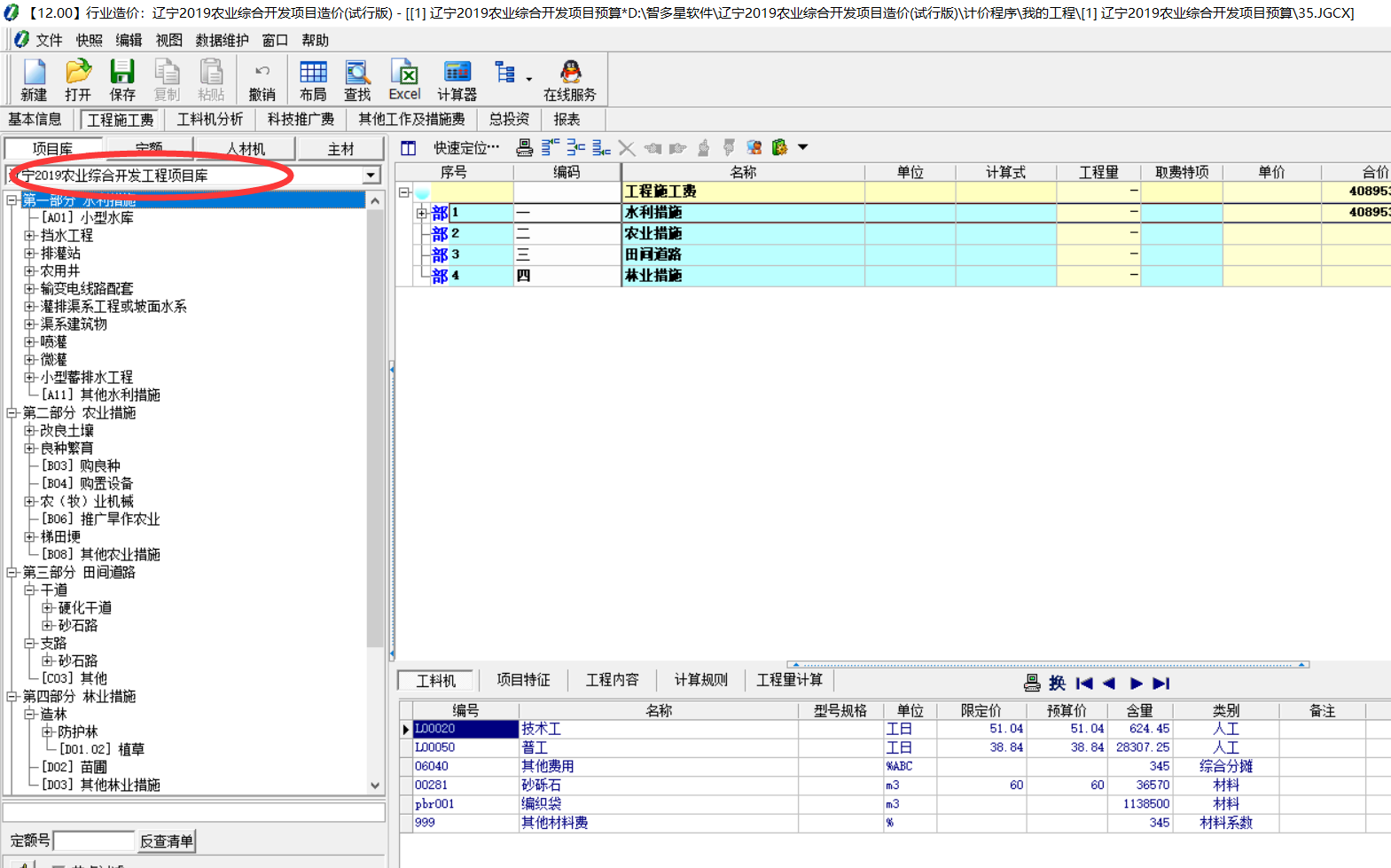Open a file with the 打开 icon
The image size is (1391, 868).
coord(78,80)
